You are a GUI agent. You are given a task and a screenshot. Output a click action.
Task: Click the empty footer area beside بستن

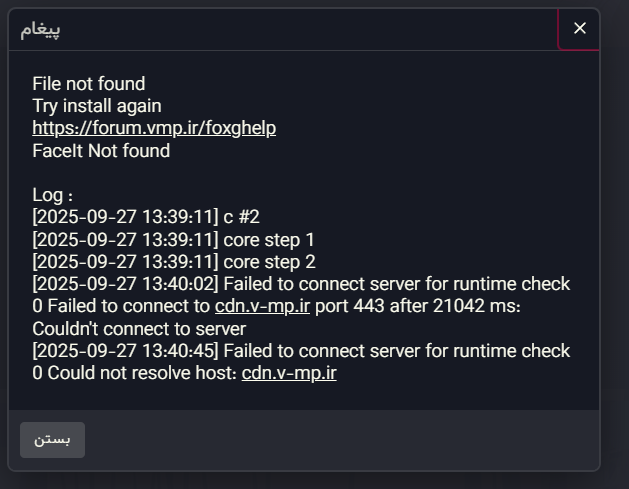click(x=340, y=440)
